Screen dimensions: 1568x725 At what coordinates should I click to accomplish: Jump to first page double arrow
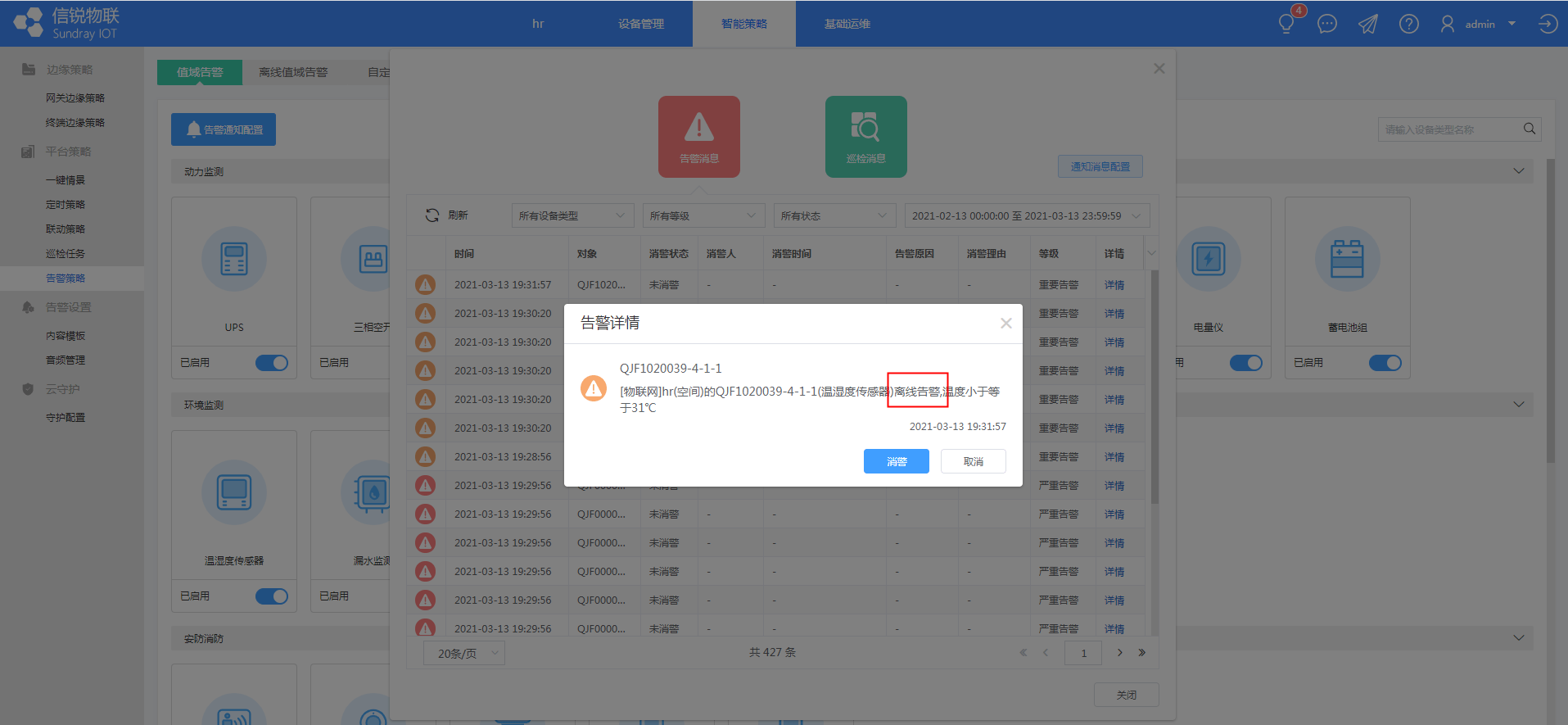tap(1023, 653)
